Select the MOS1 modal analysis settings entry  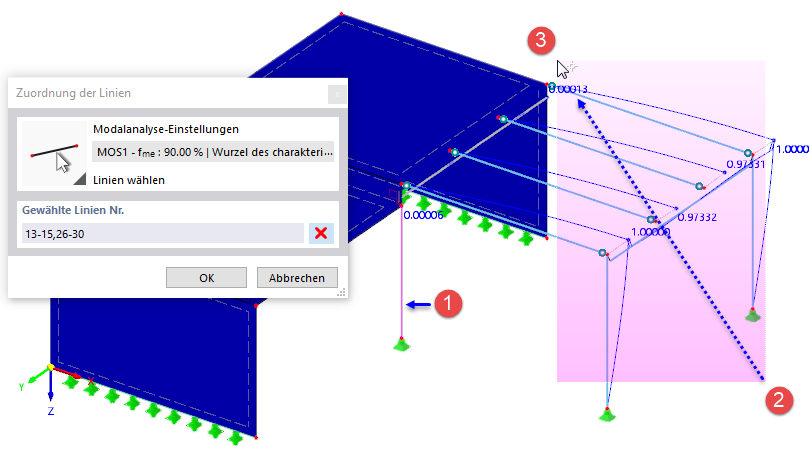pos(213,152)
